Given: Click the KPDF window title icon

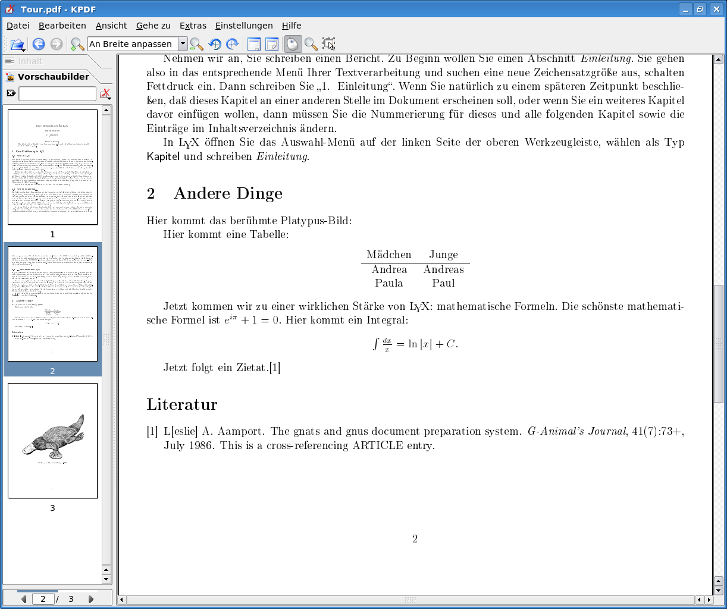Looking at the screenshot, I should [x=10, y=9].
